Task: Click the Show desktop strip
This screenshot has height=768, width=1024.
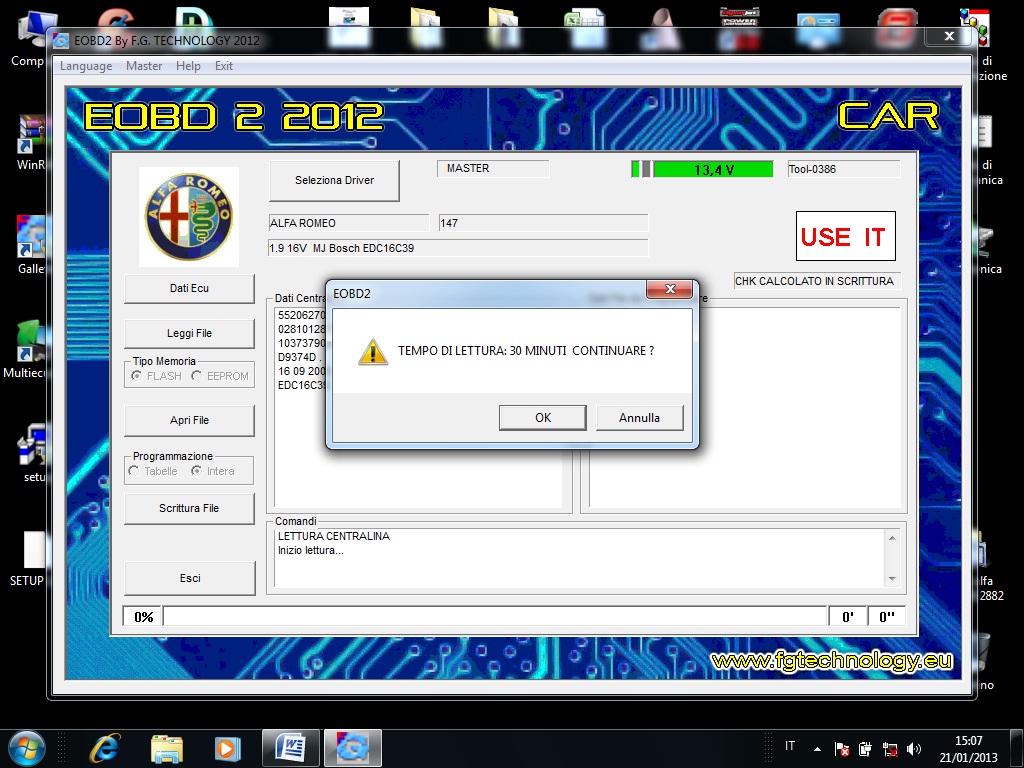Action: 1019,748
